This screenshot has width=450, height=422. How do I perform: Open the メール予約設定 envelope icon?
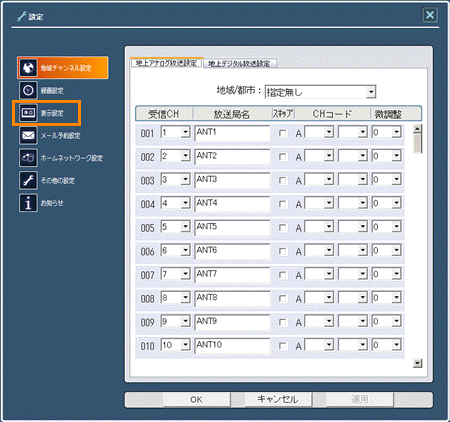click(x=28, y=135)
